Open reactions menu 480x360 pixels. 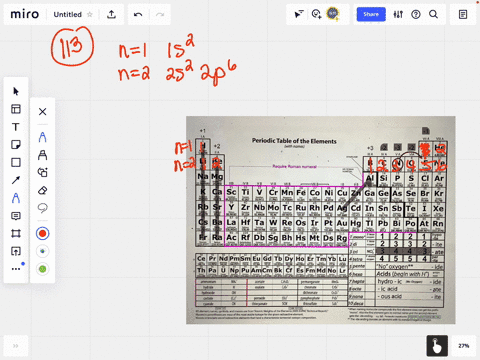pyautogui.click(x=316, y=14)
